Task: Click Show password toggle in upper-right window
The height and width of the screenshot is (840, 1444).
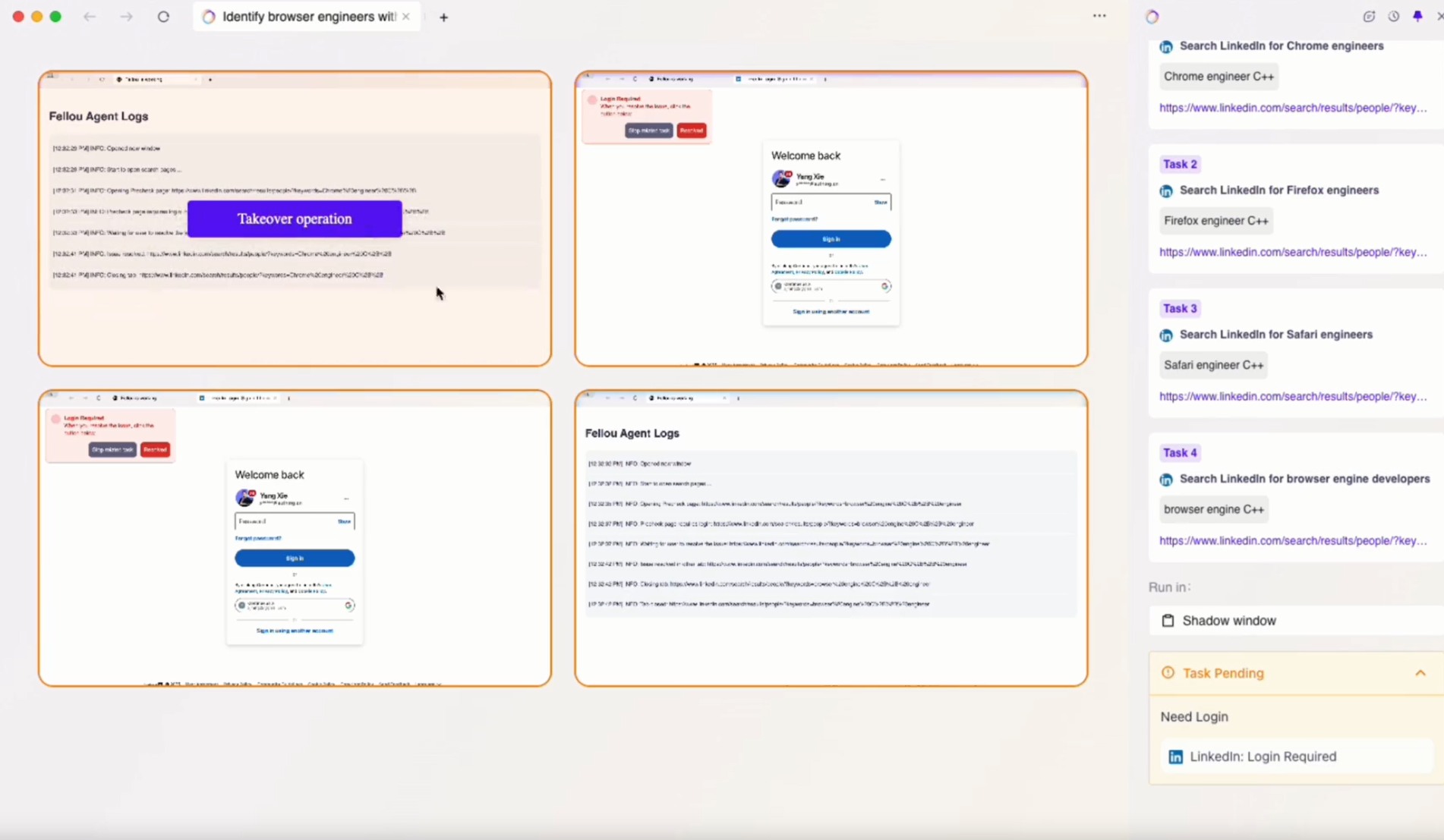Action: (880, 202)
